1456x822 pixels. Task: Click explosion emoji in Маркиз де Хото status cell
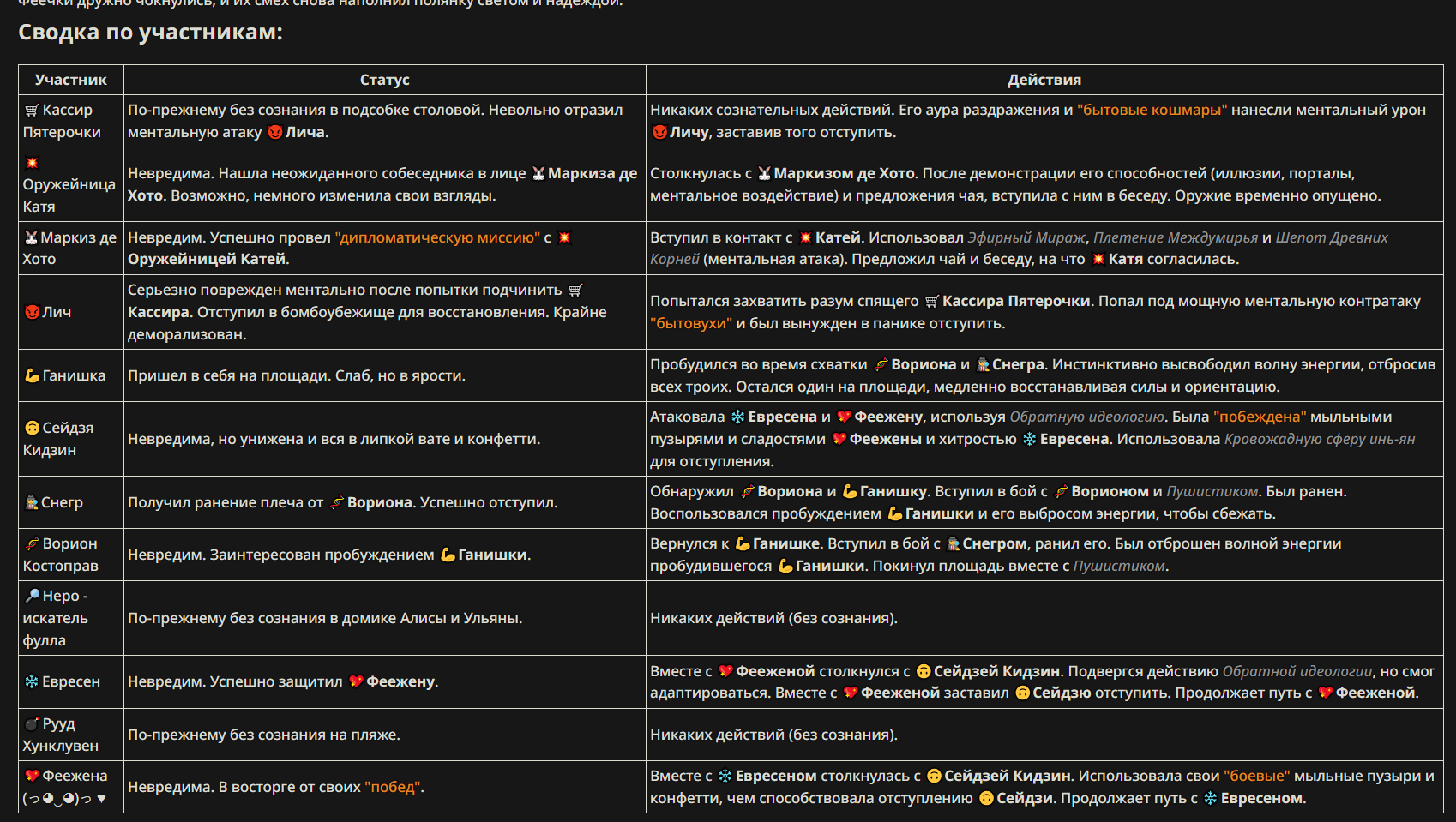564,237
